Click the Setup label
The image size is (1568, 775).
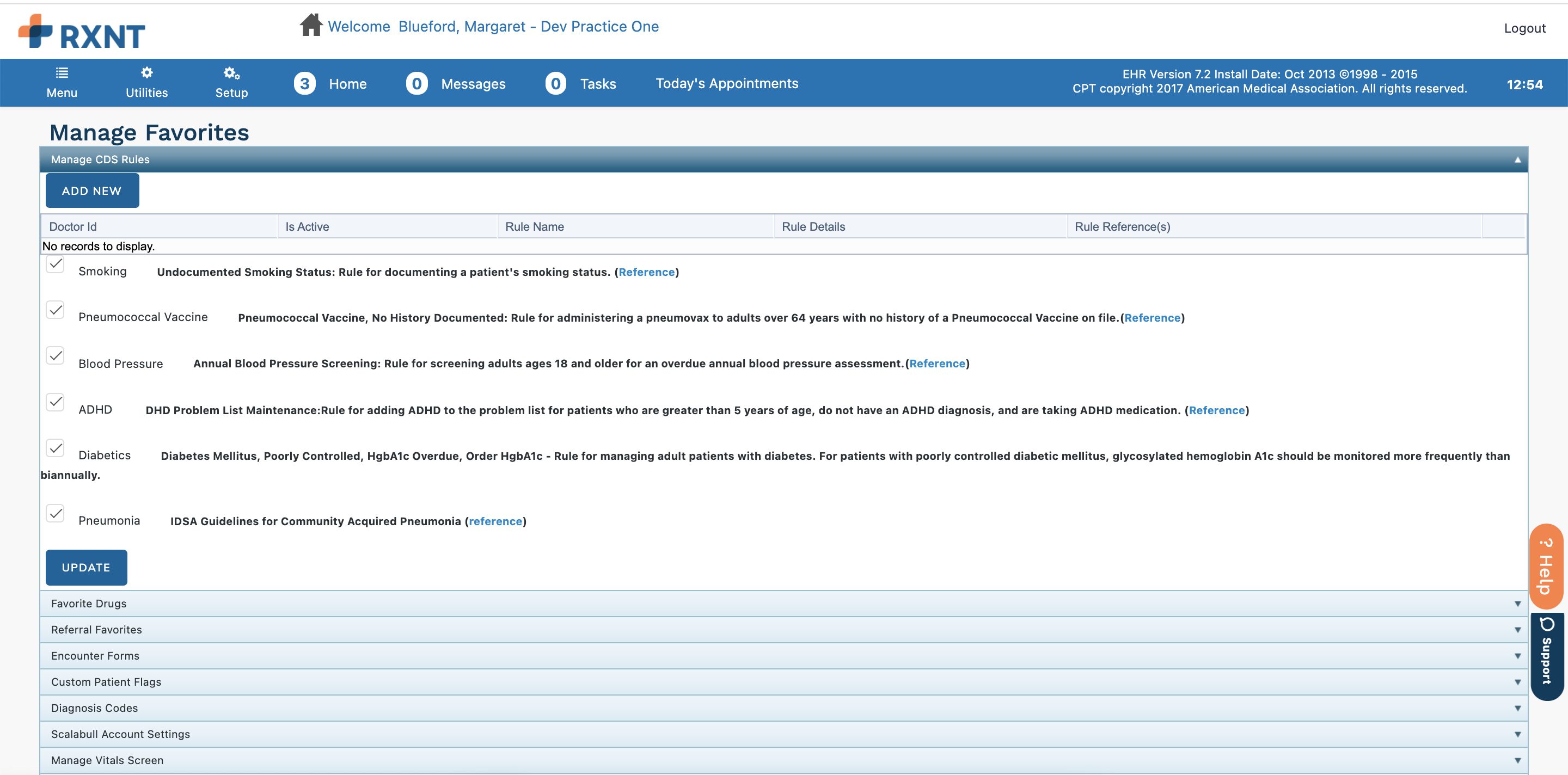pos(231,93)
